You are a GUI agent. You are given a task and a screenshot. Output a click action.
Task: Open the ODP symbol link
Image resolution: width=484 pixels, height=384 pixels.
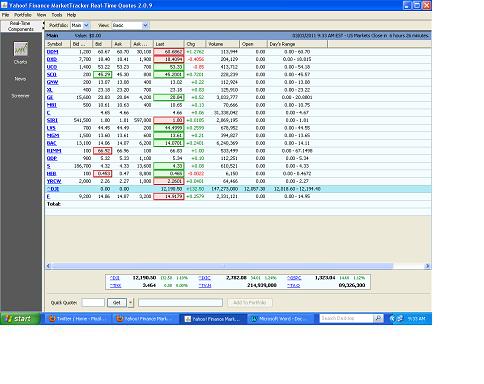[x=52, y=158]
